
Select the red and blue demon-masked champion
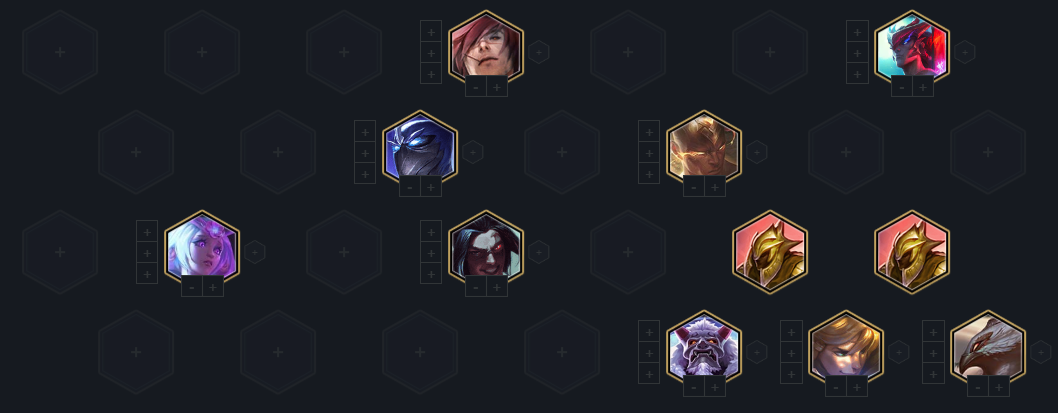(x=912, y=47)
